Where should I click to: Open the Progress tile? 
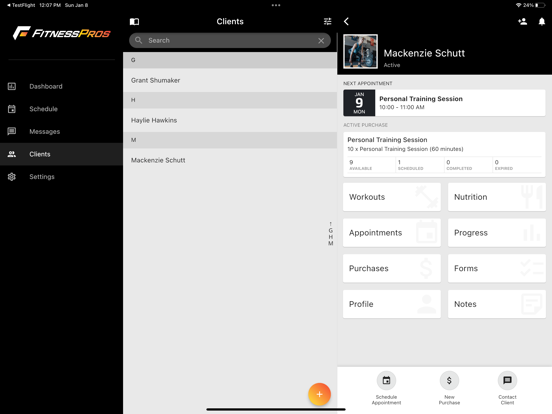tap(497, 233)
